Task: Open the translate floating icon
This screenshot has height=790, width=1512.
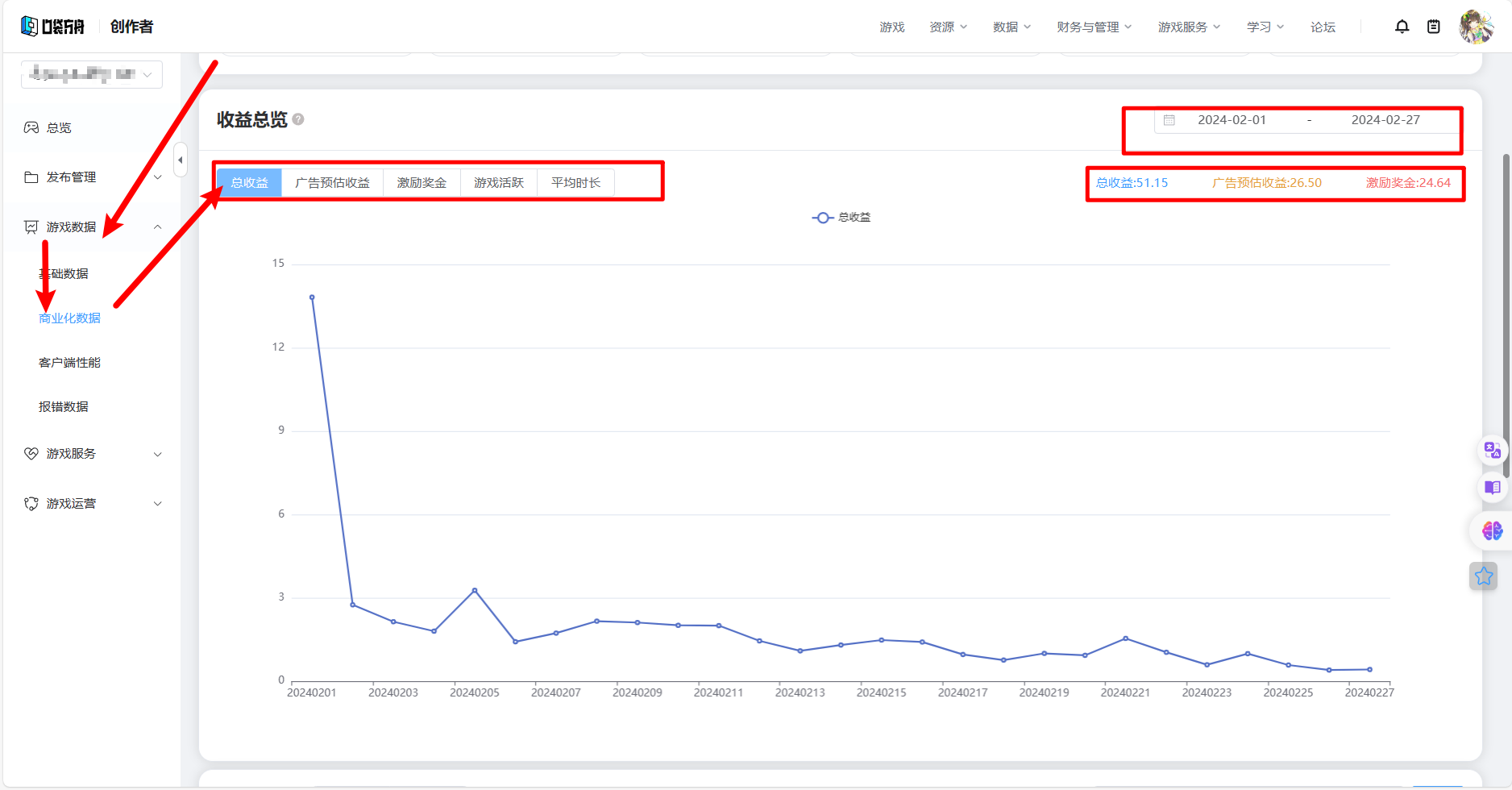Action: coord(1492,450)
